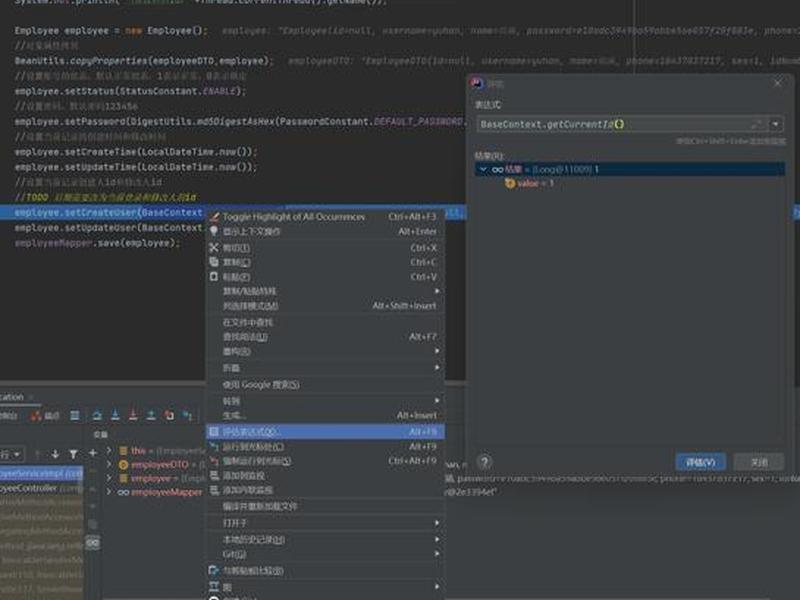800x600 pixels.
Task: Click the Run to Cursor toolbar icon
Action: coord(187,415)
